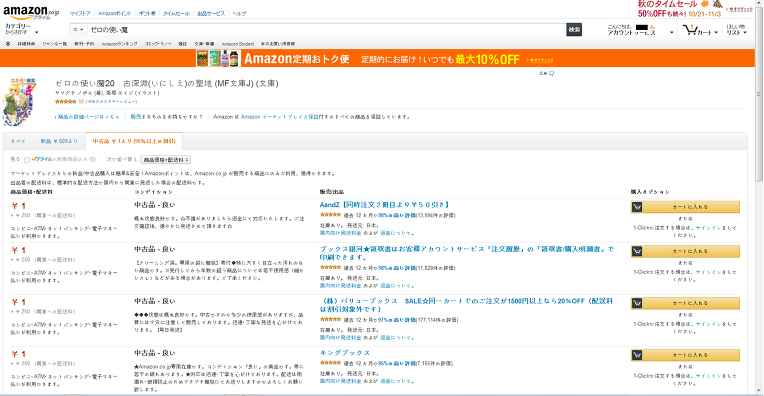The height and width of the screenshot is (396, 764).
Task: Click the 販売 sell-yours link
Action: tap(135, 117)
